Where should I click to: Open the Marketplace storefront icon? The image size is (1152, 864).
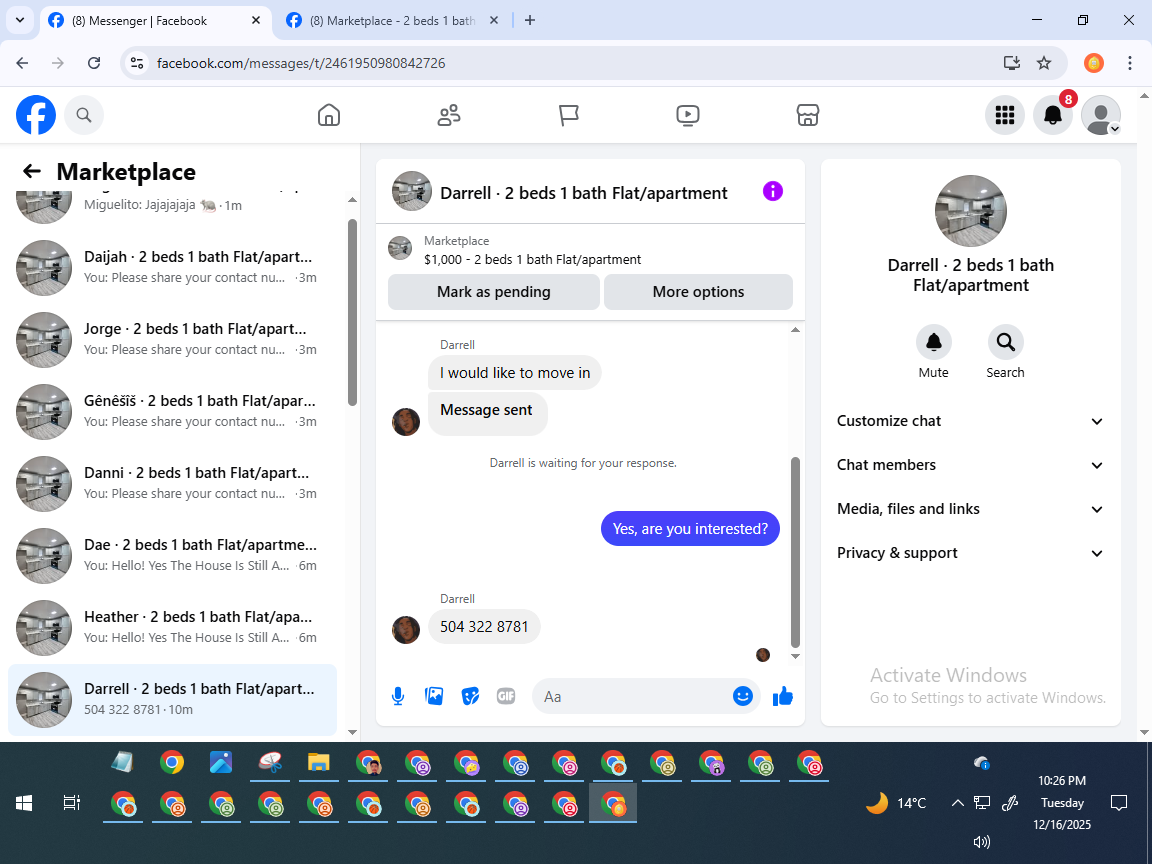807,115
